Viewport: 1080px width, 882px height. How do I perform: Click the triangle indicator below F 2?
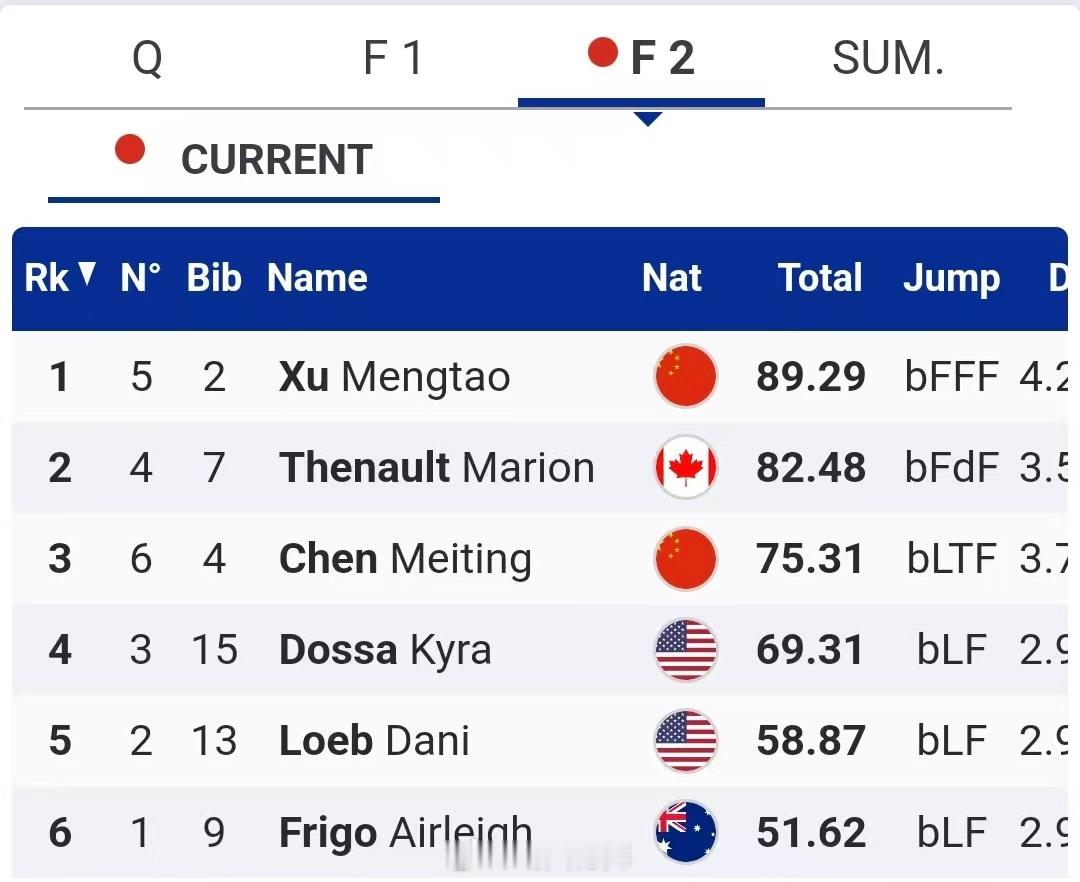pos(648,118)
